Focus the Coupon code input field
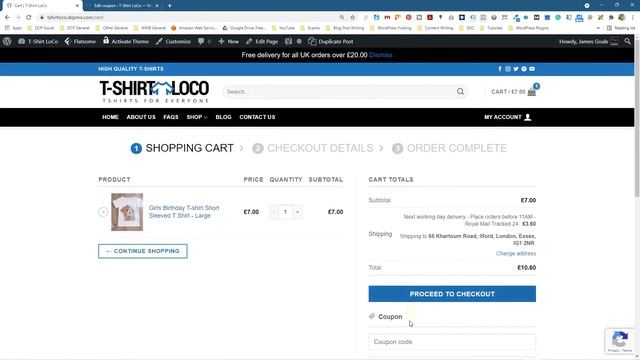Screen dimensions: 640x360 tap(452, 342)
